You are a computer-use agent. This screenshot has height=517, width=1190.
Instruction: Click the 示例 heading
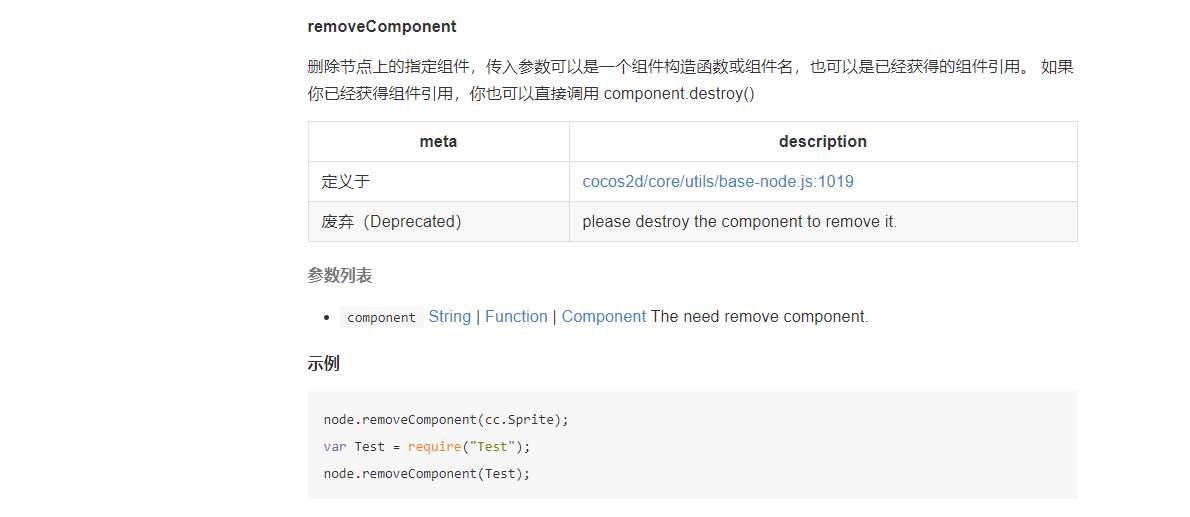[x=324, y=363]
